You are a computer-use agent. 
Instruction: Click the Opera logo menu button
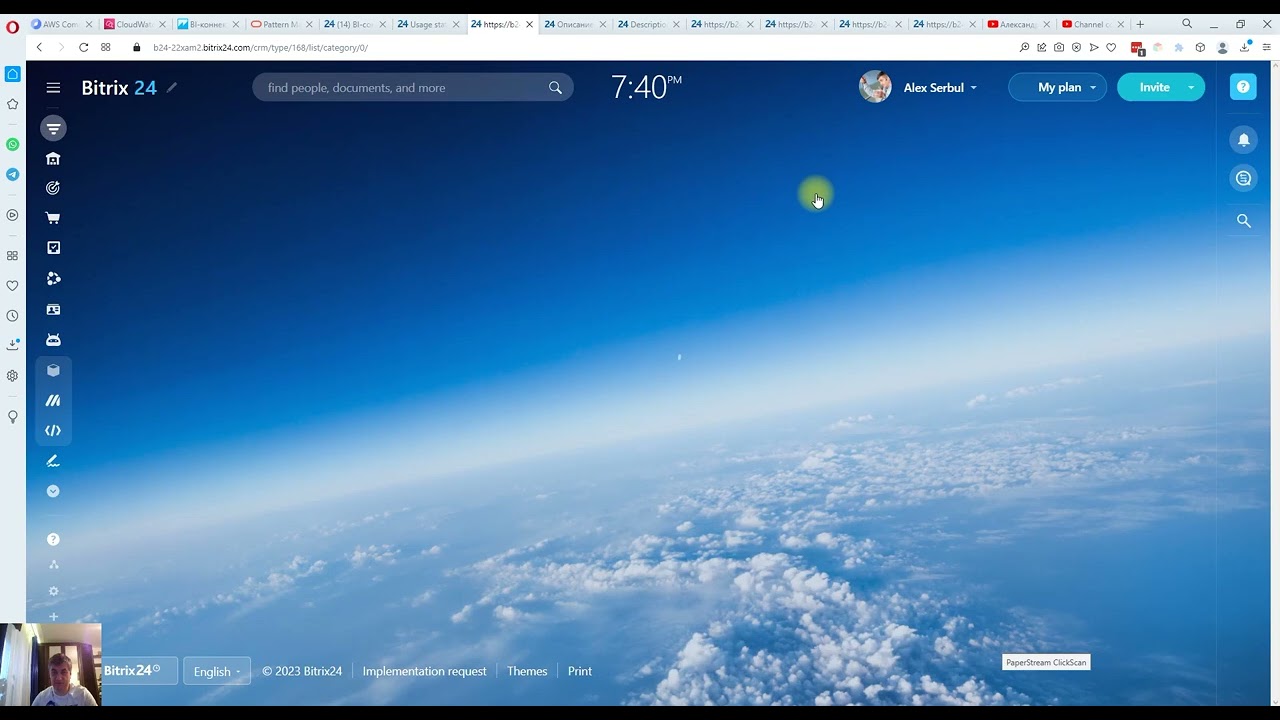(12, 27)
